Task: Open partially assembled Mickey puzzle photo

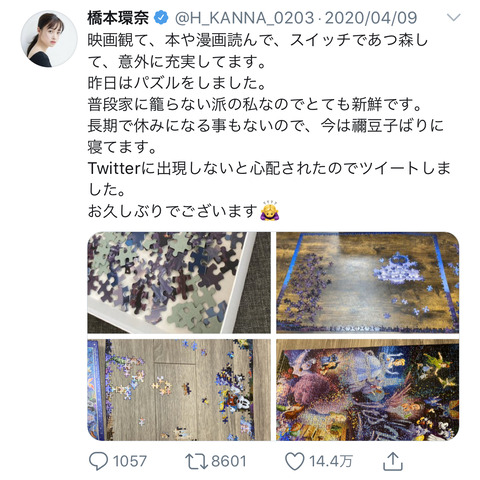Action: [x=179, y=390]
